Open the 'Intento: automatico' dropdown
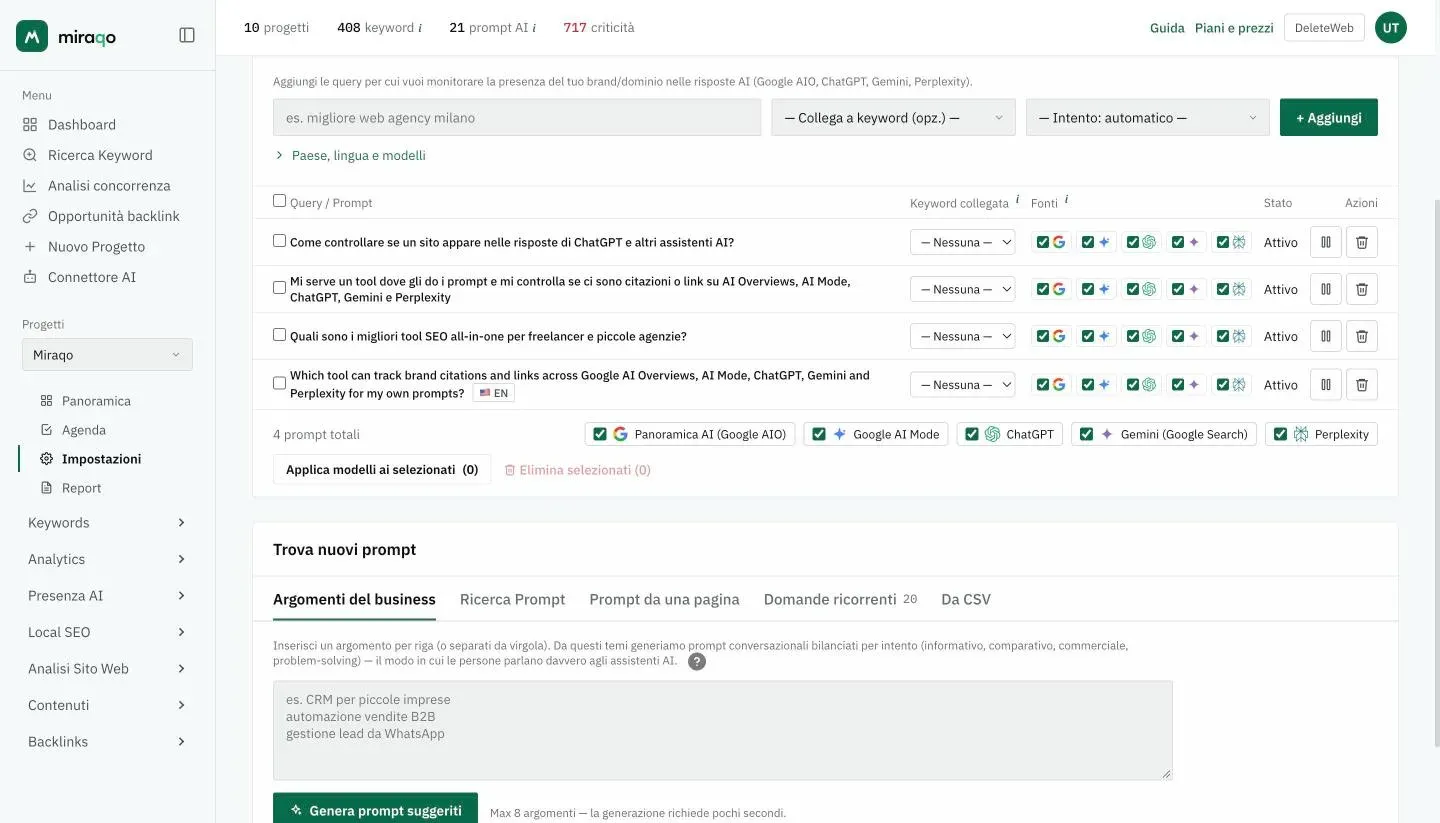 tap(1148, 117)
